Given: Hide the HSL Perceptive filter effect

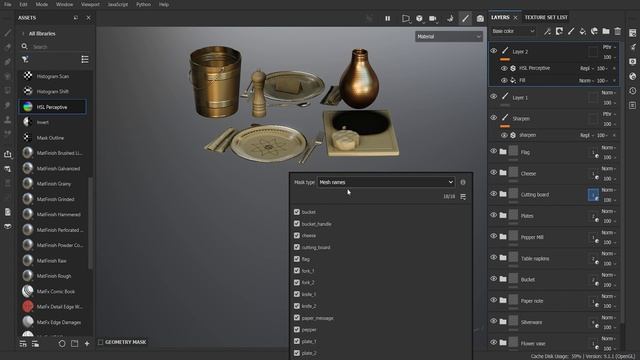Looking at the screenshot, I should pos(504,68).
